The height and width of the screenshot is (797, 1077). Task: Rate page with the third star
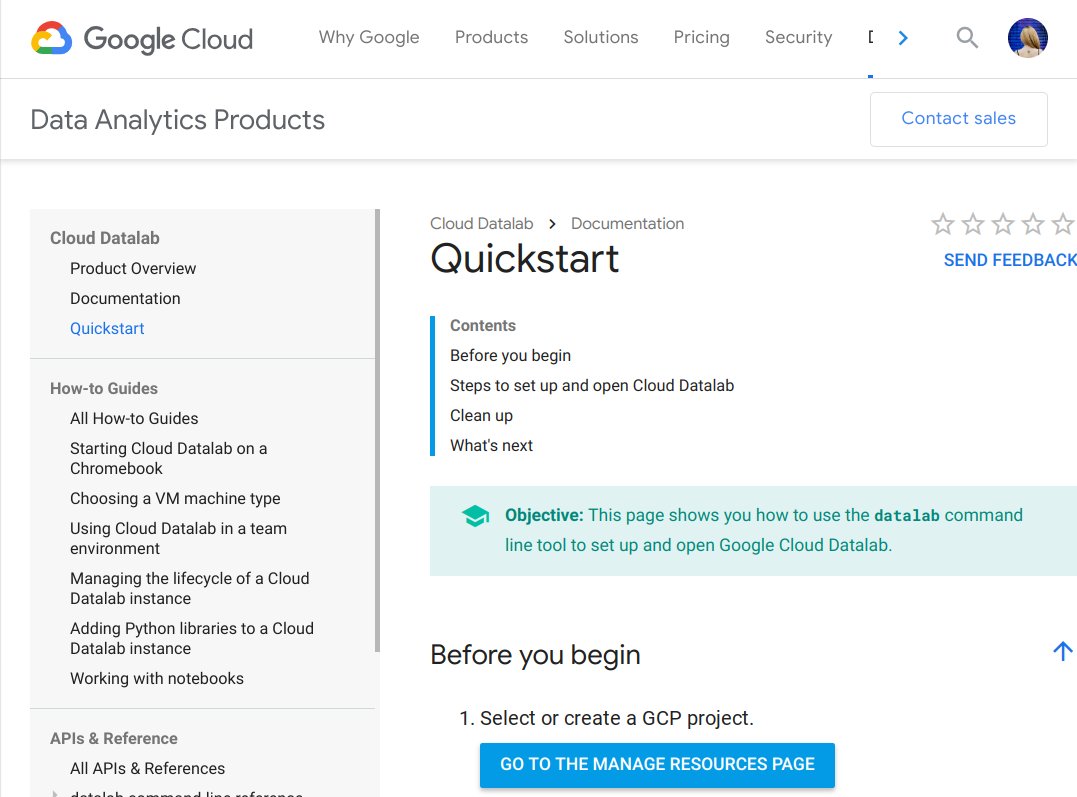point(1003,223)
